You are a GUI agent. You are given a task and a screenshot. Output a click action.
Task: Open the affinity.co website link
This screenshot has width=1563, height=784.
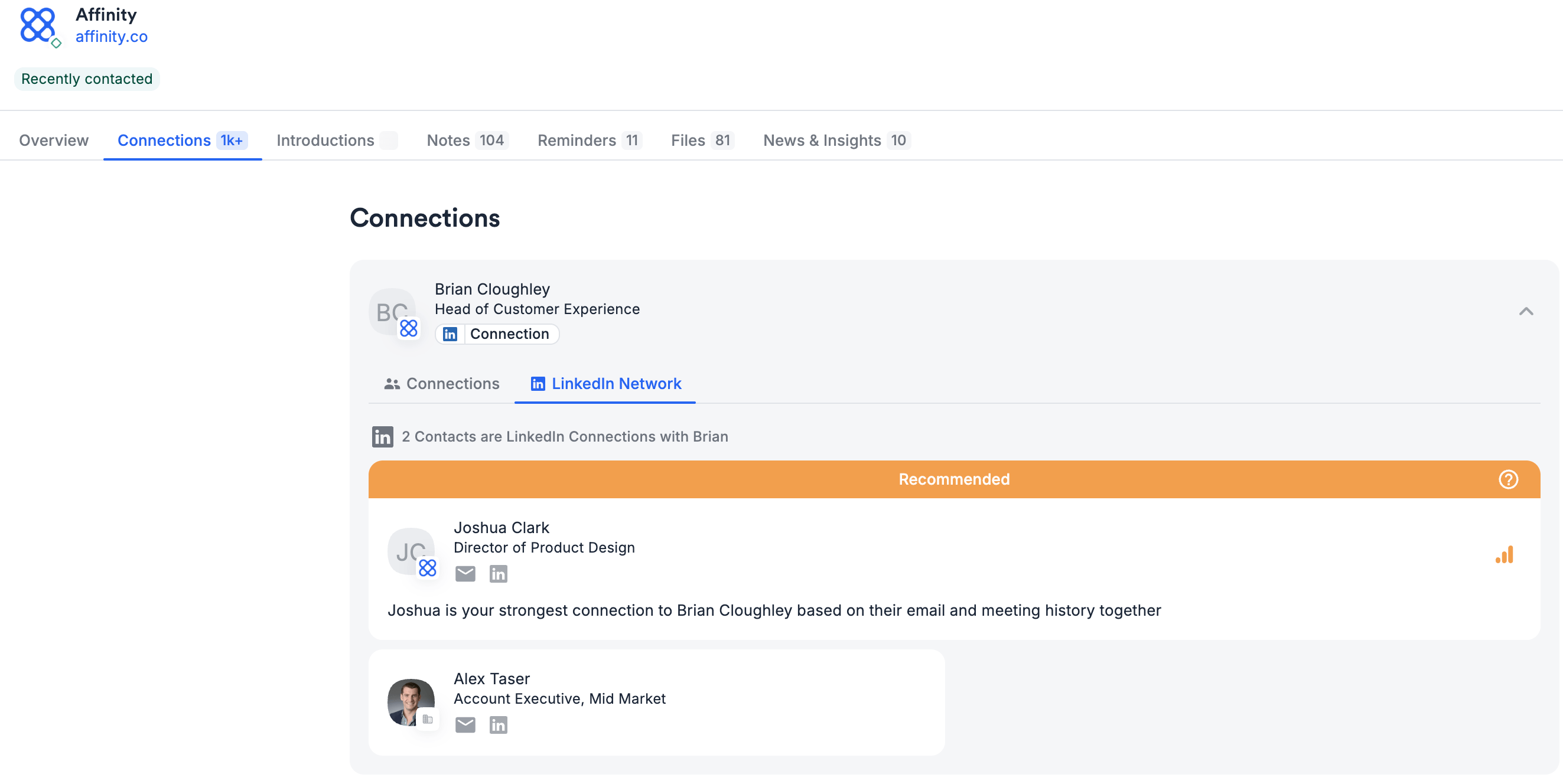112,37
